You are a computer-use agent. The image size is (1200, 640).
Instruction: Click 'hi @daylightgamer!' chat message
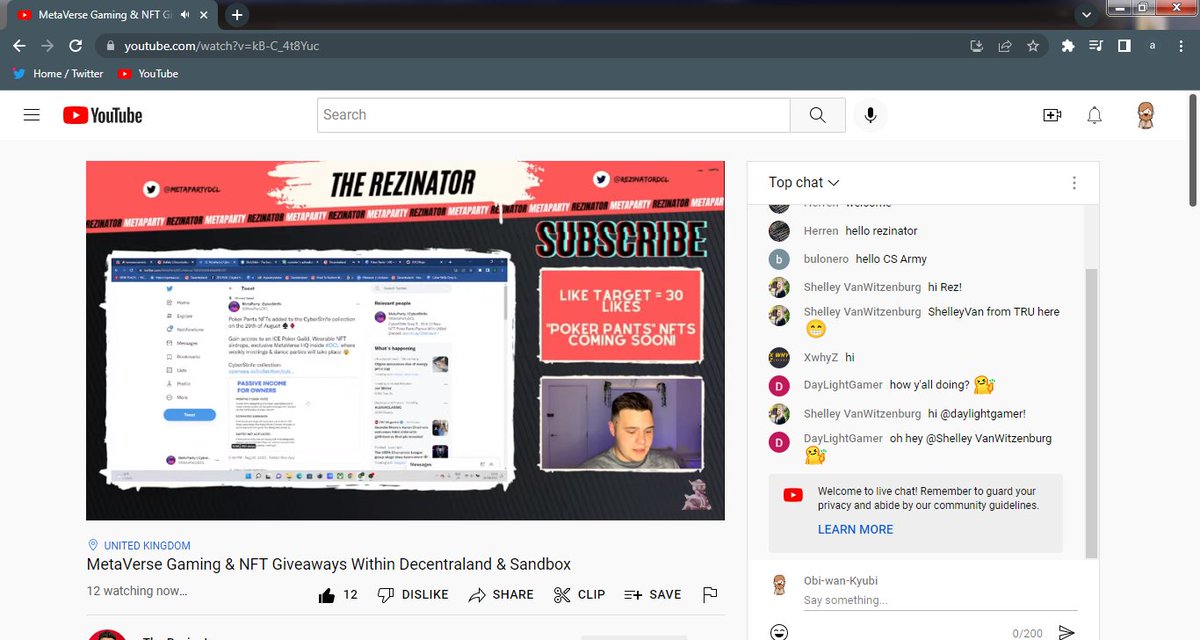[976, 413]
